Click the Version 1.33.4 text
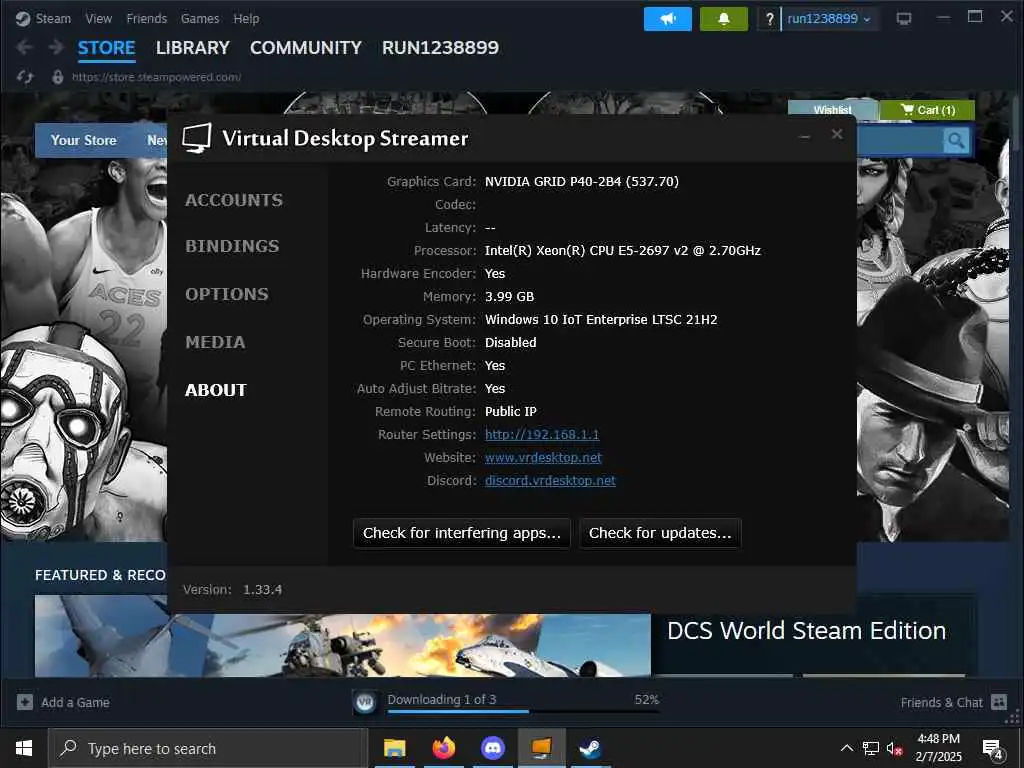This screenshot has height=768, width=1024. (x=232, y=590)
